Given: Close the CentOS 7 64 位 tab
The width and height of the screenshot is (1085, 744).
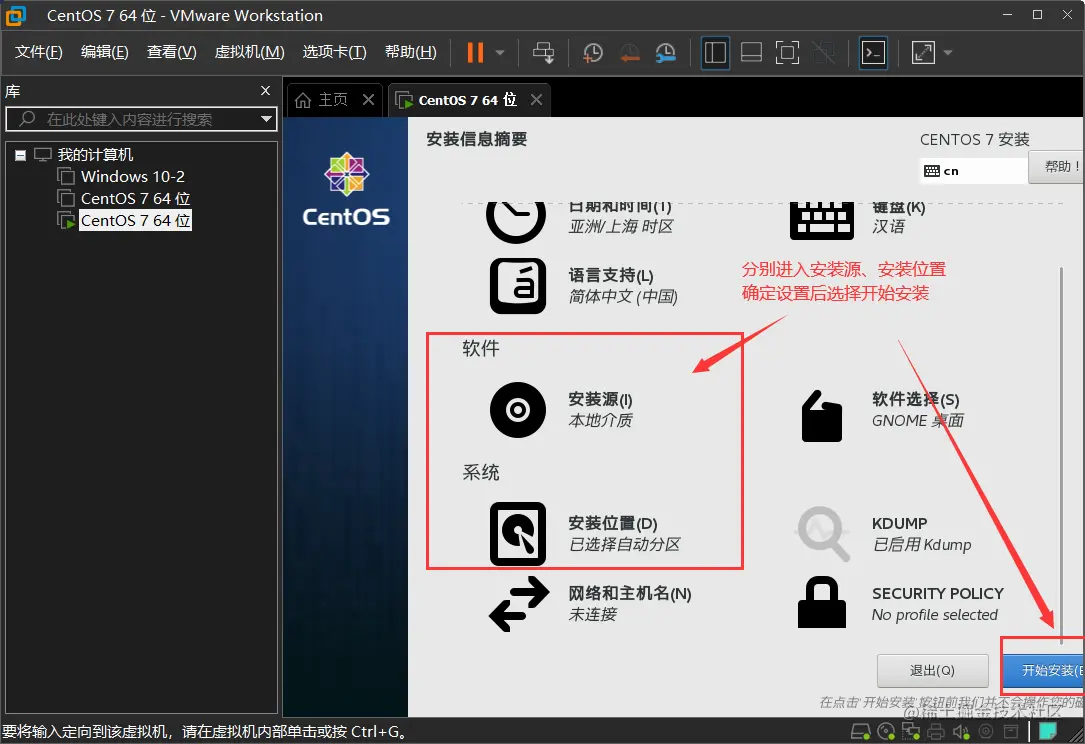Looking at the screenshot, I should [536, 100].
